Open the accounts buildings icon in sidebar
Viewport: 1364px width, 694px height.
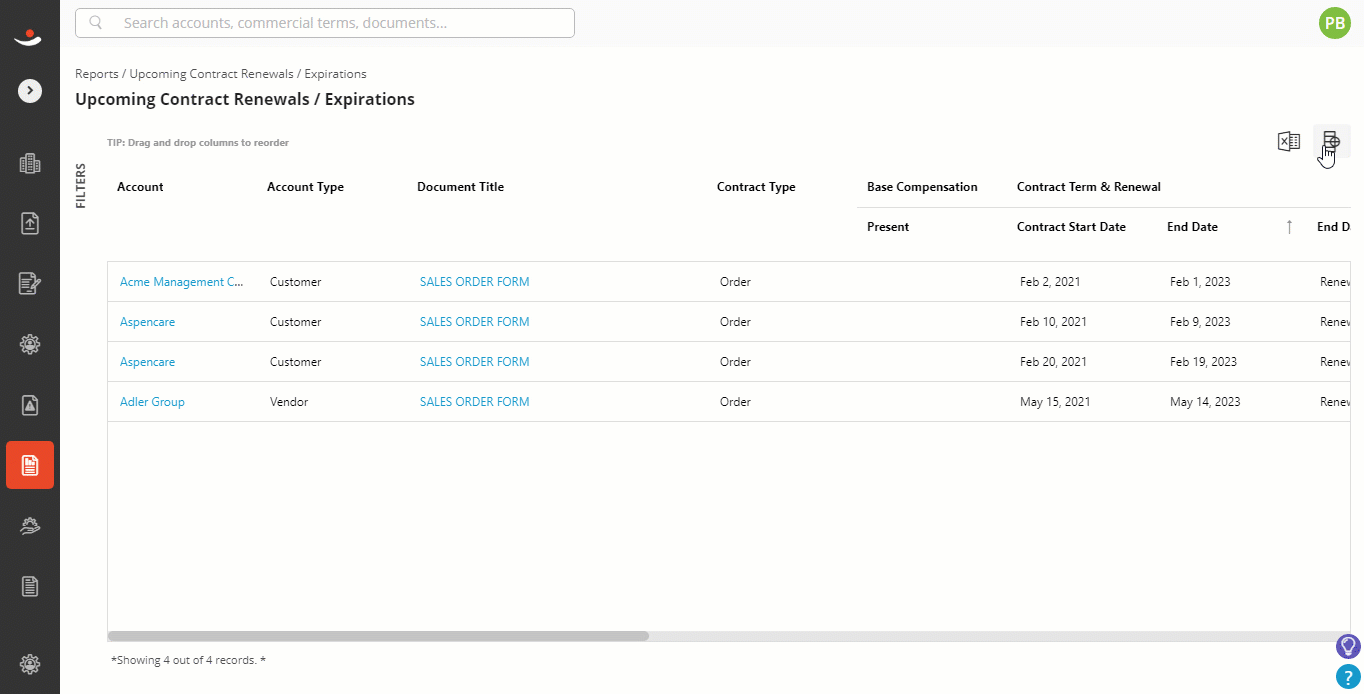(30, 164)
